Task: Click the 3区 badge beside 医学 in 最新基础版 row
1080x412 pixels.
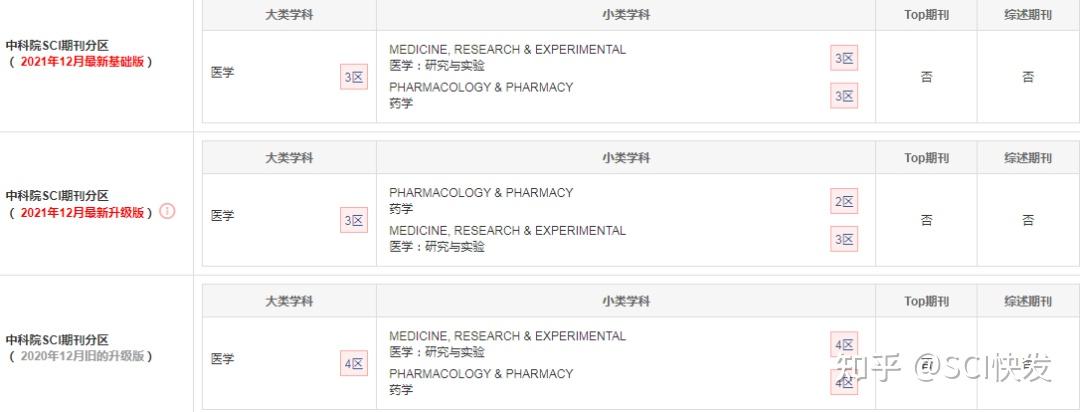Action: [354, 77]
